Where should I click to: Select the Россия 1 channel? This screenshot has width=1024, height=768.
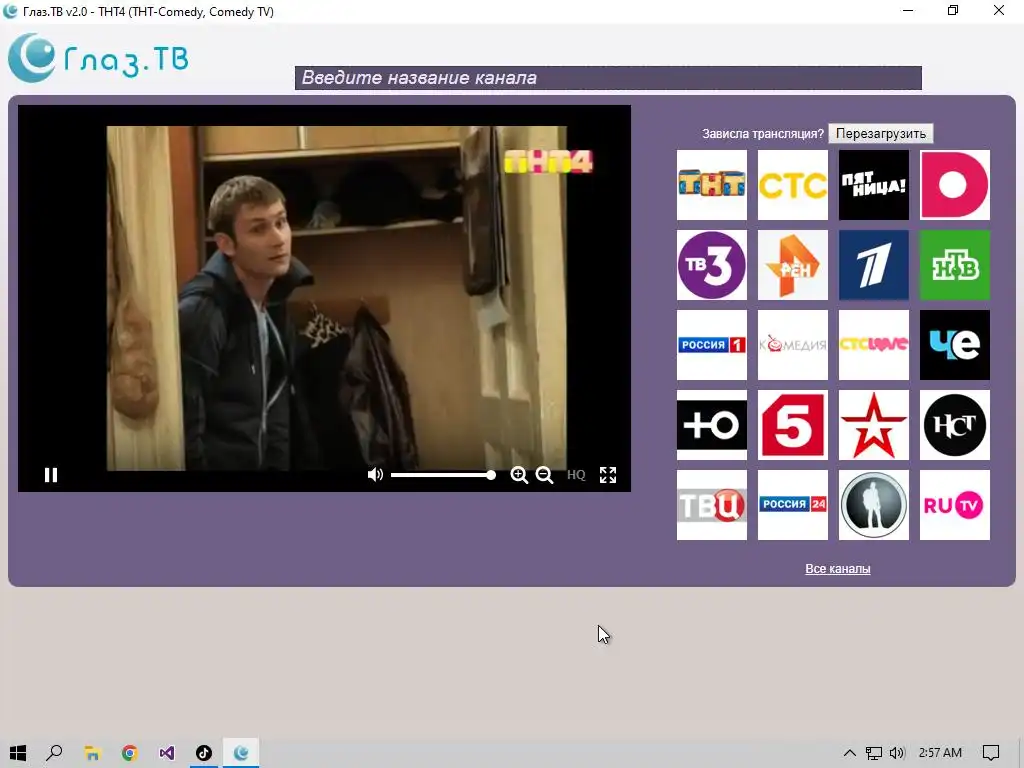tap(711, 345)
